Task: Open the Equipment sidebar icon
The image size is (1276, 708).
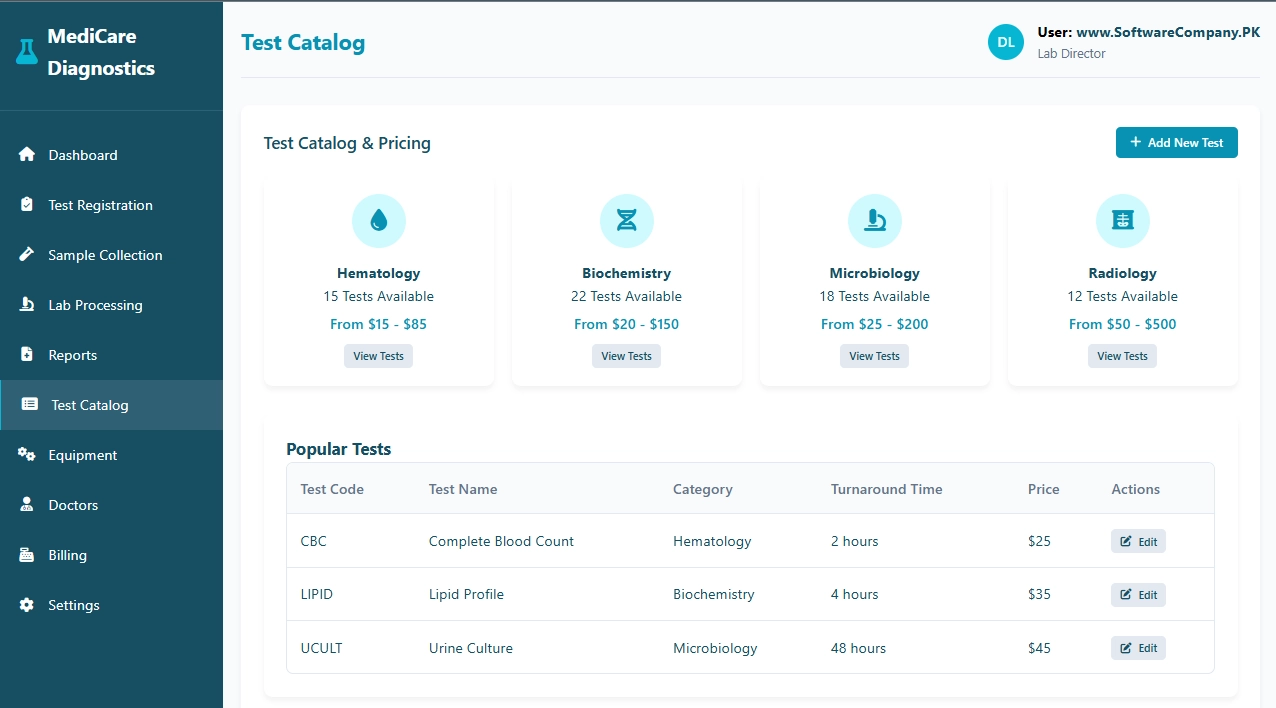Action: [x=28, y=455]
